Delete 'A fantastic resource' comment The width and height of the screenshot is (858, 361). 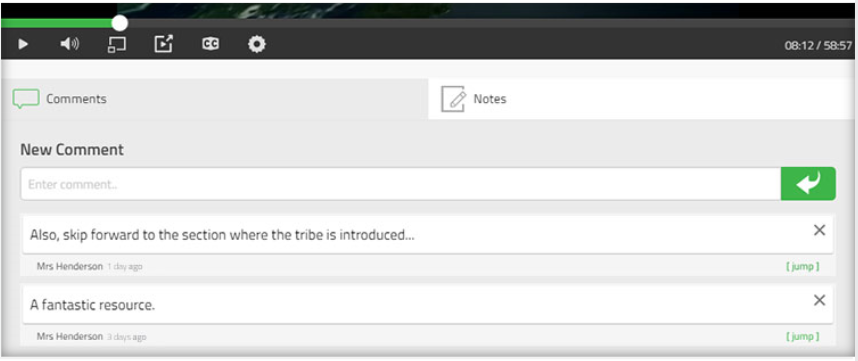pos(819,300)
